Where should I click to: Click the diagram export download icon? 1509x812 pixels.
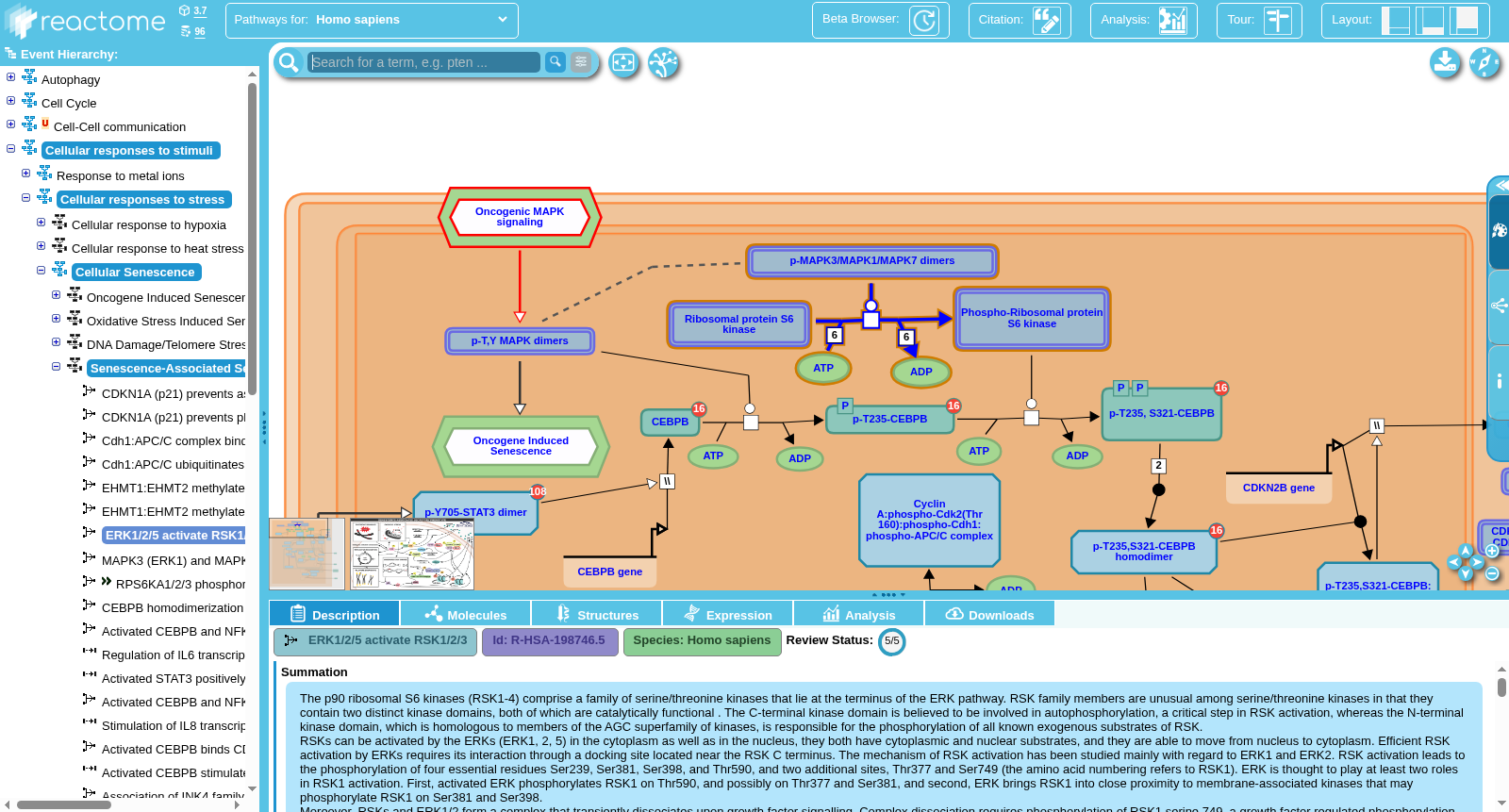[1445, 63]
